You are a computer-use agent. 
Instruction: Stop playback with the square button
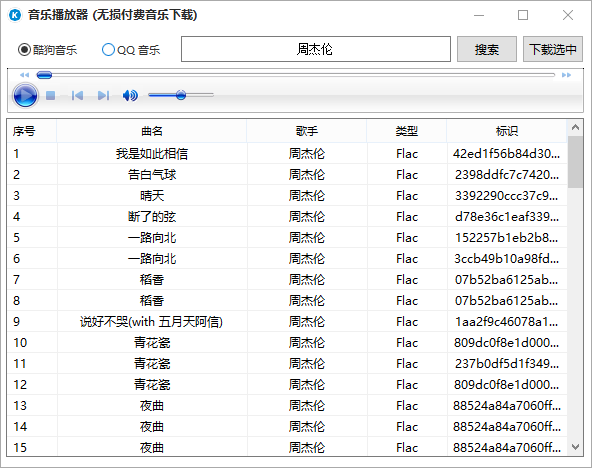[51, 95]
